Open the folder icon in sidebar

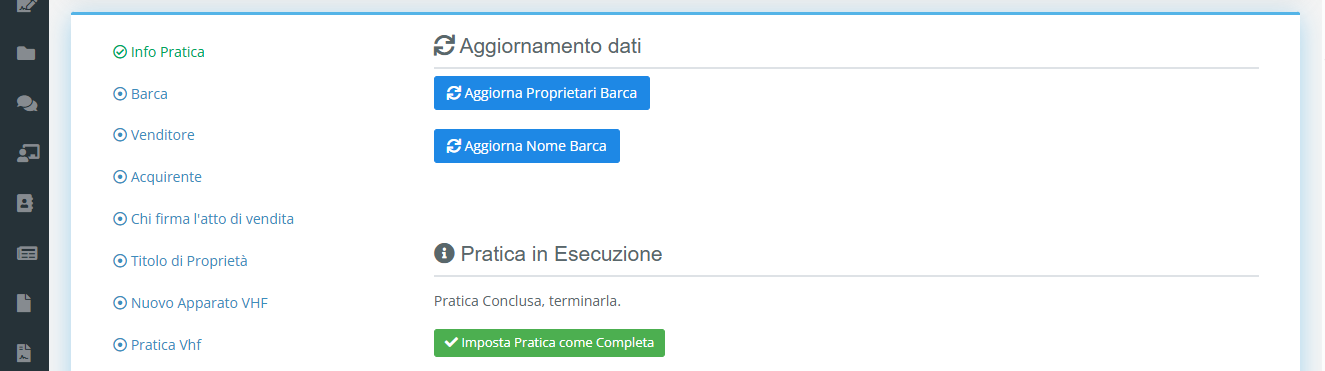coord(26,53)
